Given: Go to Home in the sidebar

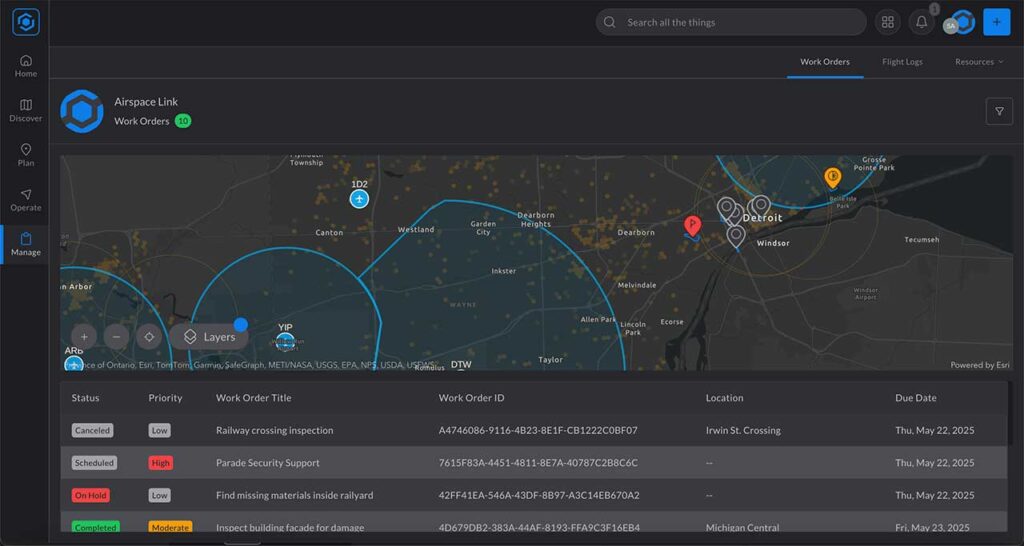Looking at the screenshot, I should coord(26,66).
